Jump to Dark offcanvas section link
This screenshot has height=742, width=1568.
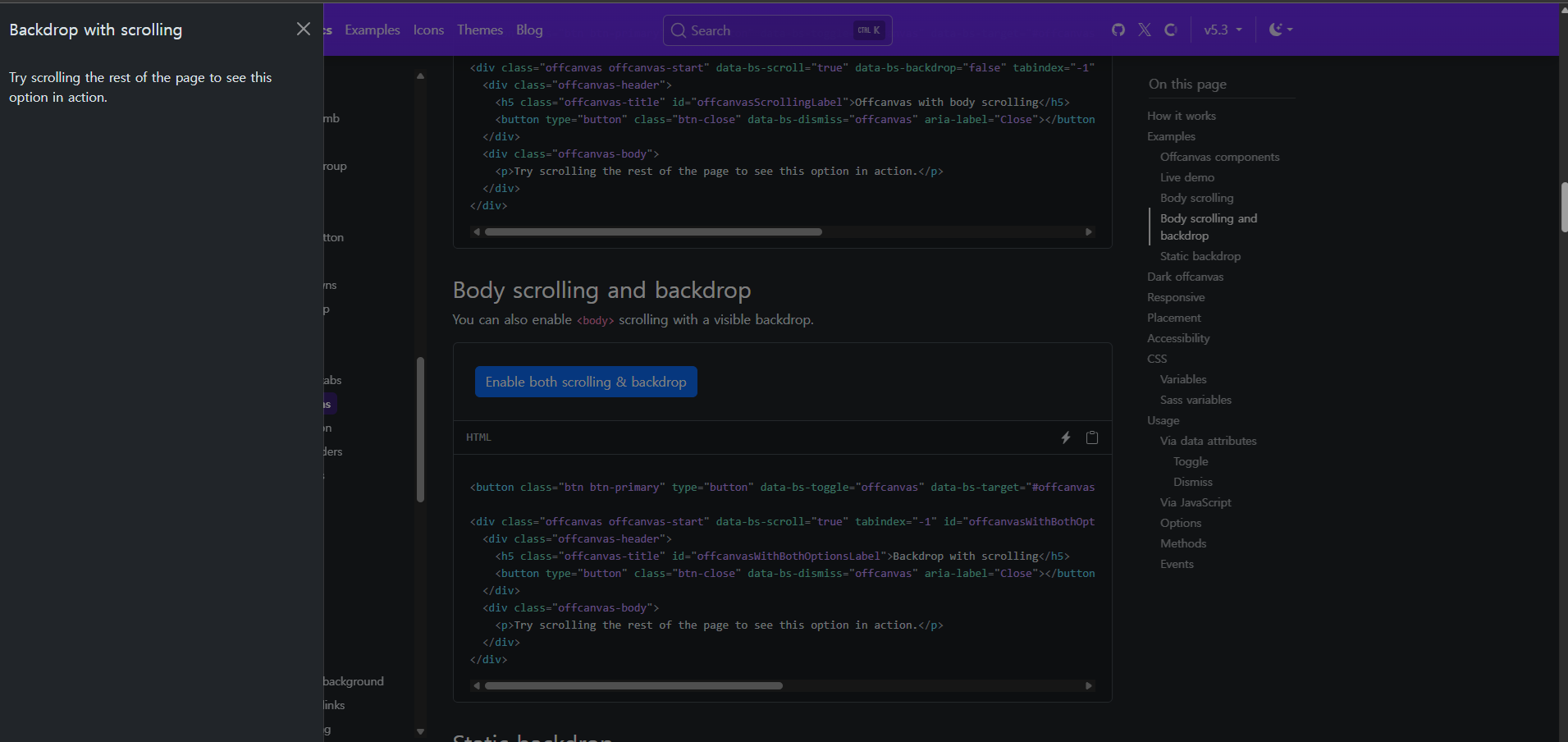[1185, 277]
